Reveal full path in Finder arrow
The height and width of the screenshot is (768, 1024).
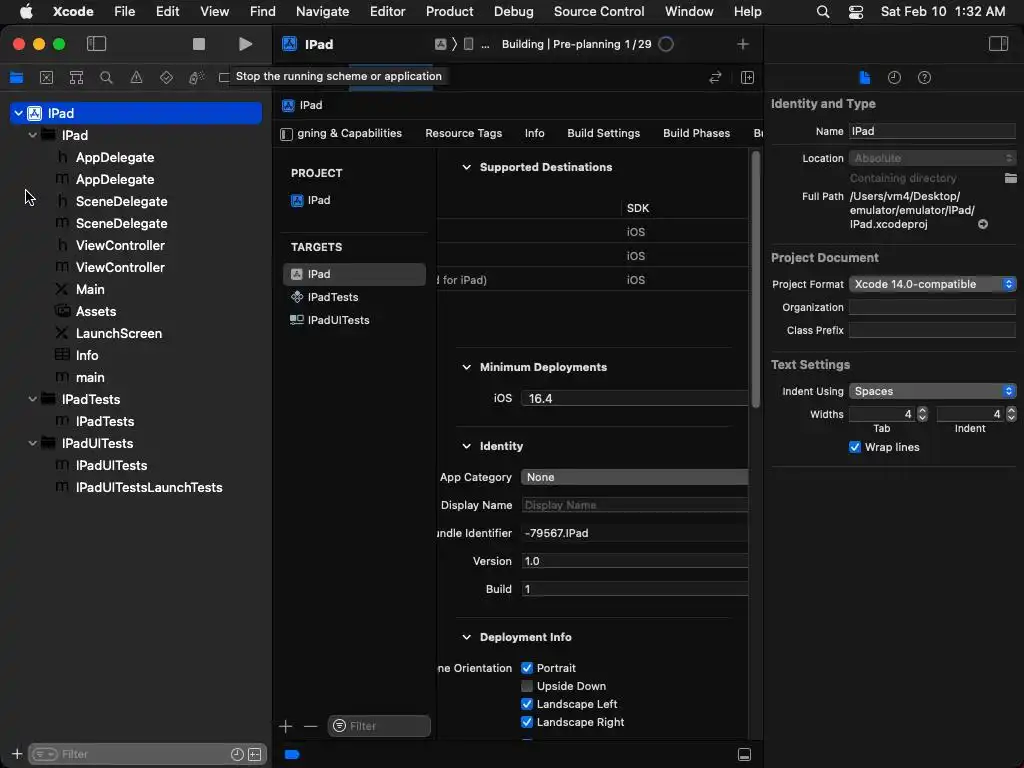click(983, 224)
